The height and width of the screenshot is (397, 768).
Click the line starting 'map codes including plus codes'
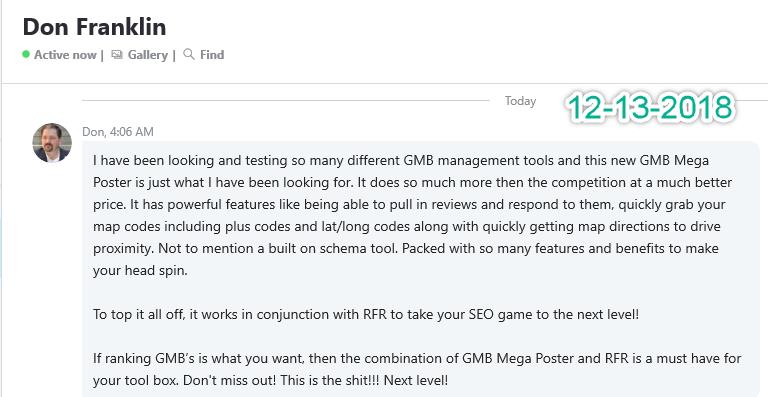click(x=407, y=227)
